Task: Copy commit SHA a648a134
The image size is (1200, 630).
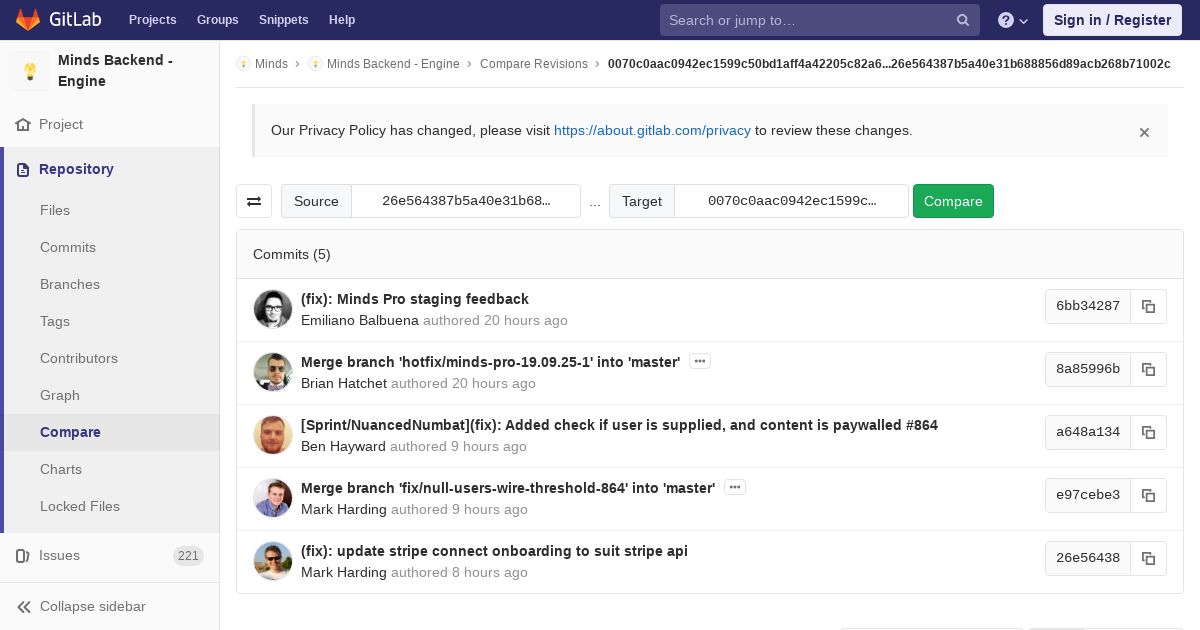Action: 1148,432
